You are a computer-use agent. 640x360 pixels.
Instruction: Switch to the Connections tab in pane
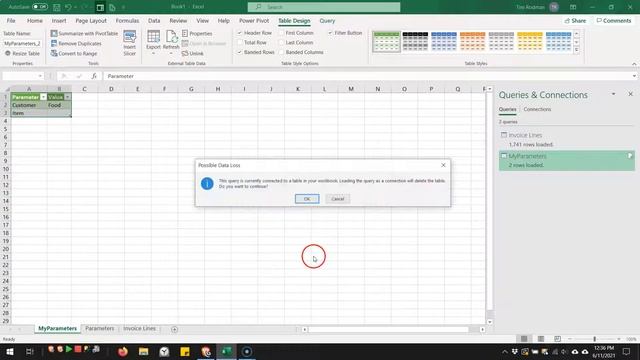[537, 109]
